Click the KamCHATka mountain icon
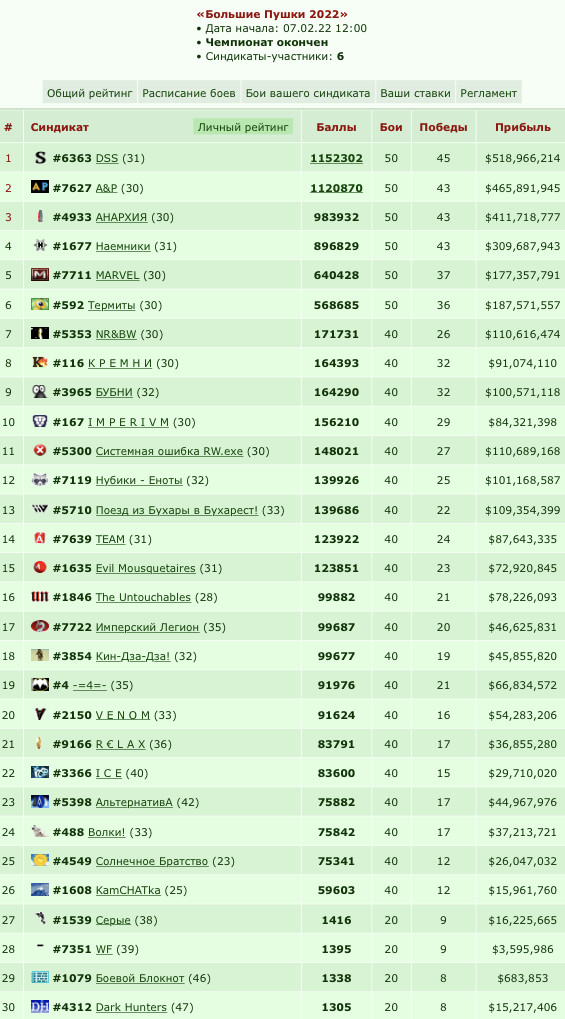The width and height of the screenshot is (565, 1019). click(40, 890)
